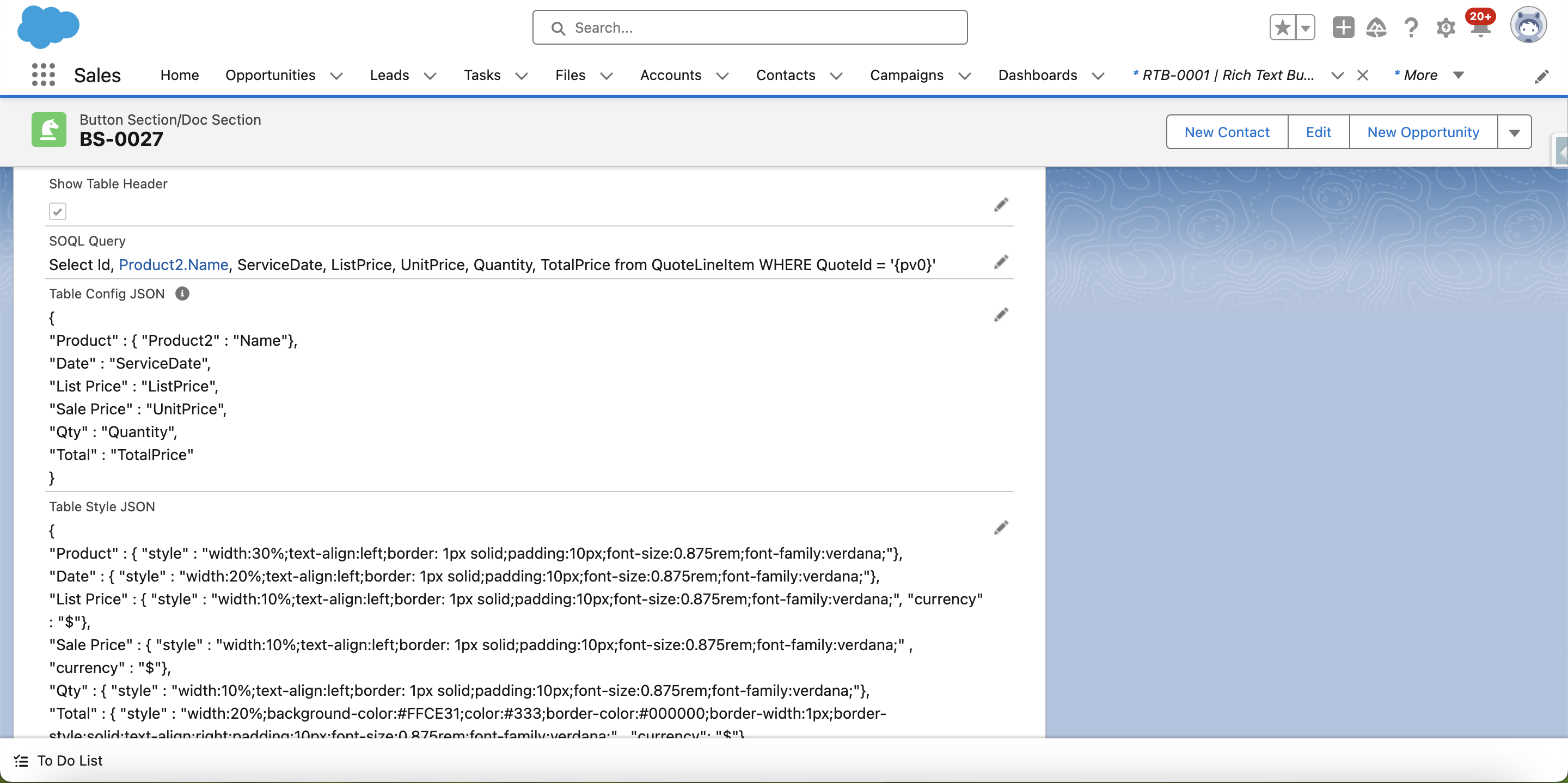Open the user profile avatar
This screenshot has height=783, width=1568.
1528,26
